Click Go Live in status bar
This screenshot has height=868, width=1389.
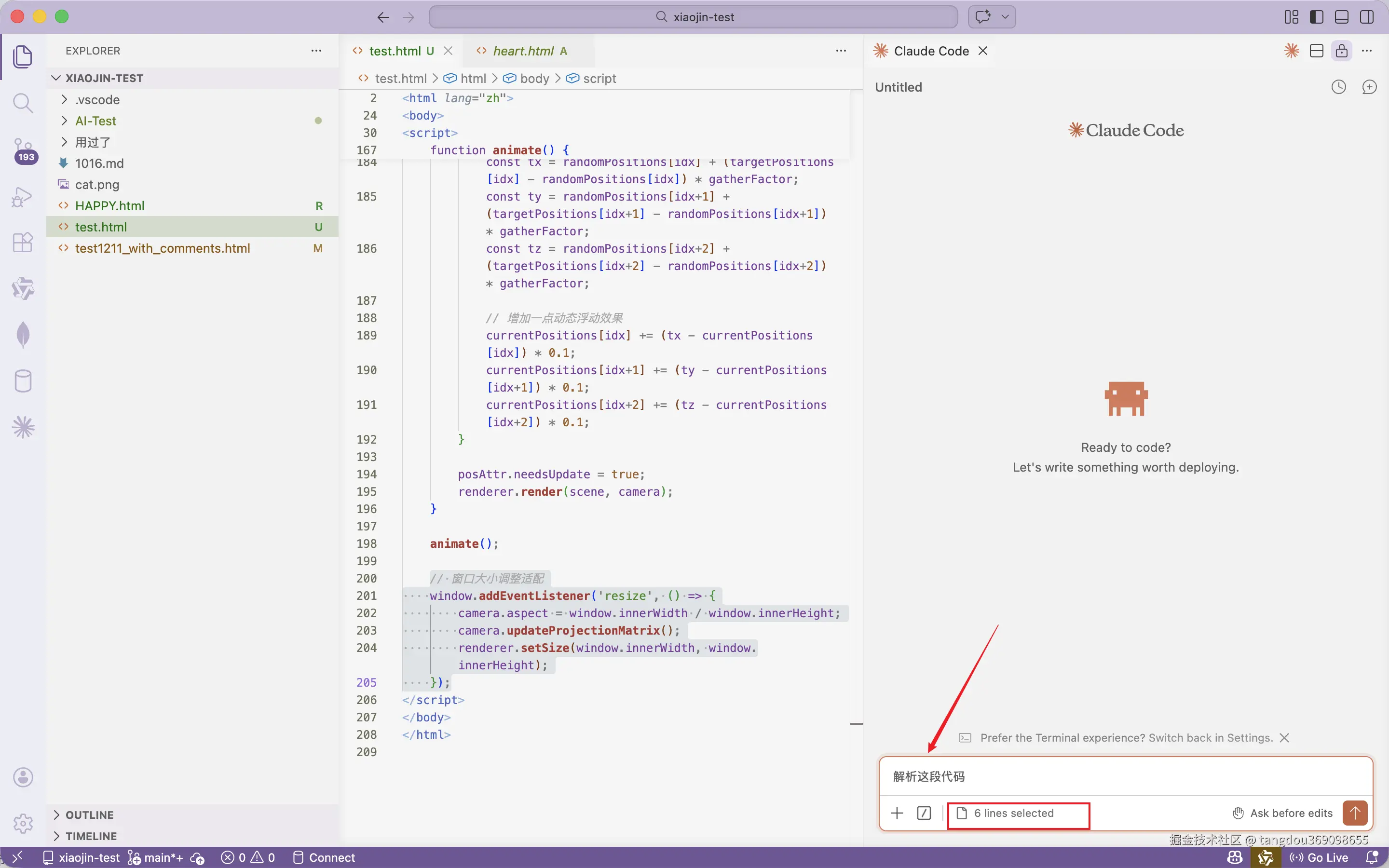[x=1319, y=857]
